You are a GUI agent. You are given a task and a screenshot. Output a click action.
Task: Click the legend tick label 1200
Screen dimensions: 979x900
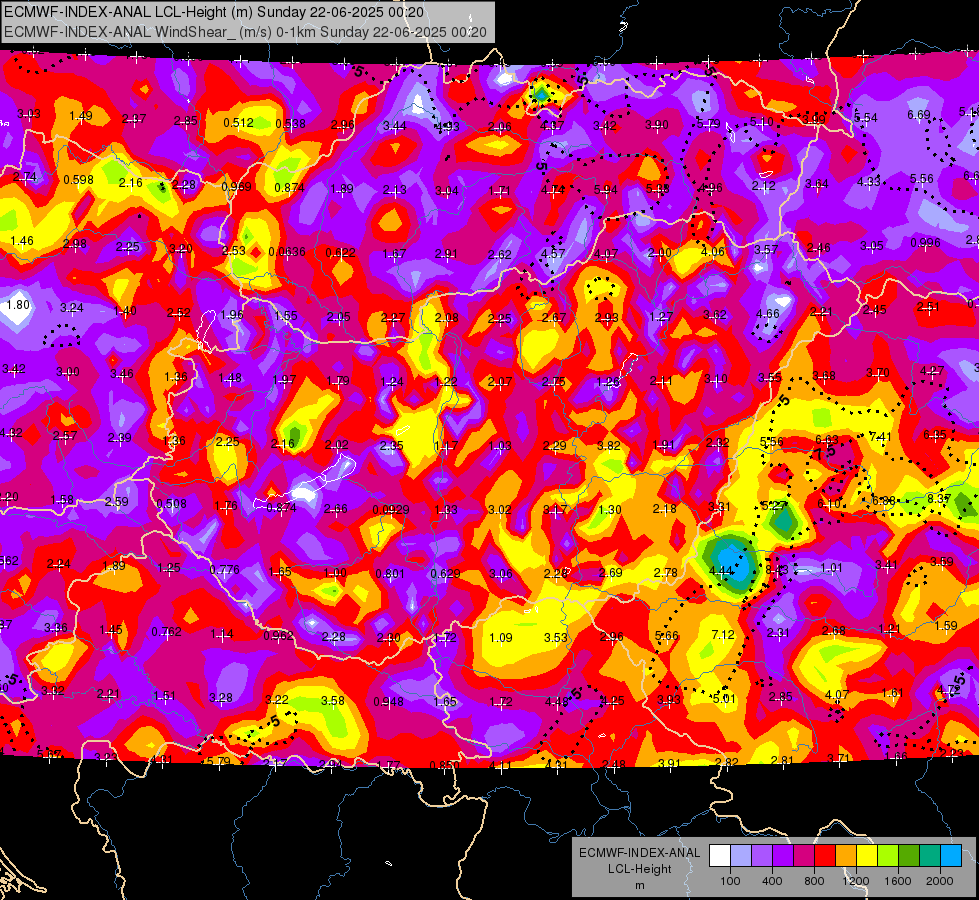[855, 881]
